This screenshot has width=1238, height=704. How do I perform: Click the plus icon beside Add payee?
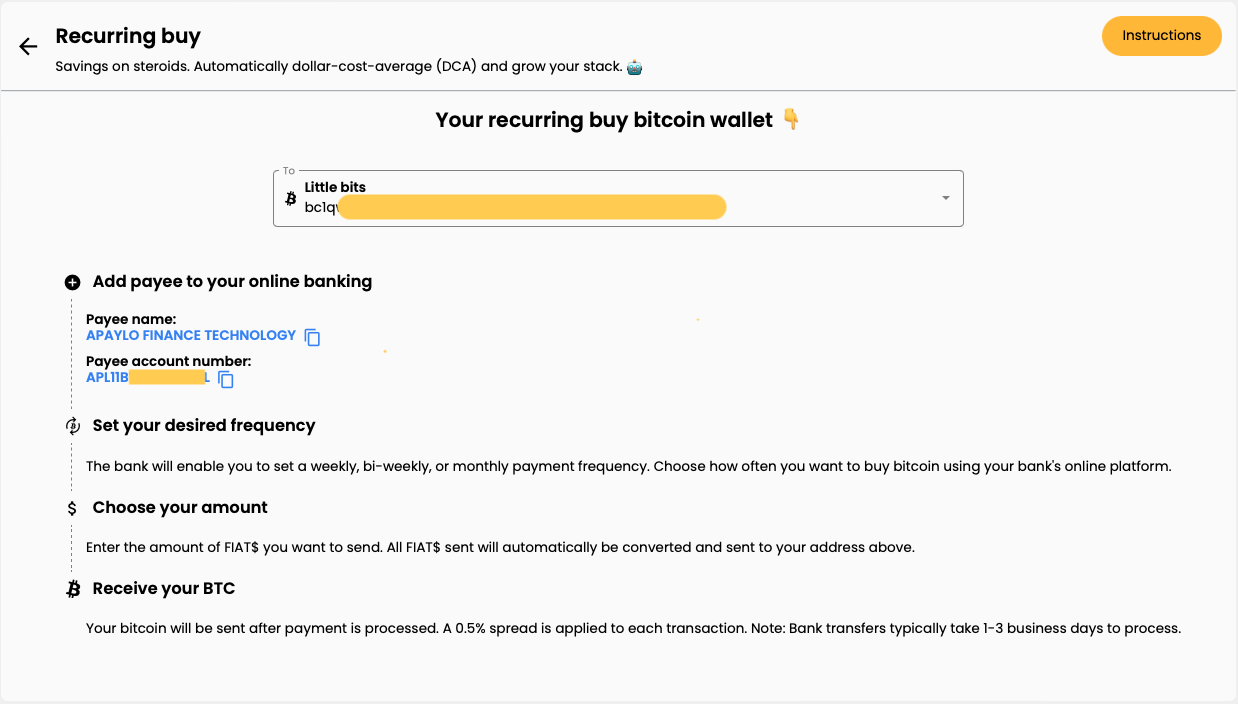point(72,283)
